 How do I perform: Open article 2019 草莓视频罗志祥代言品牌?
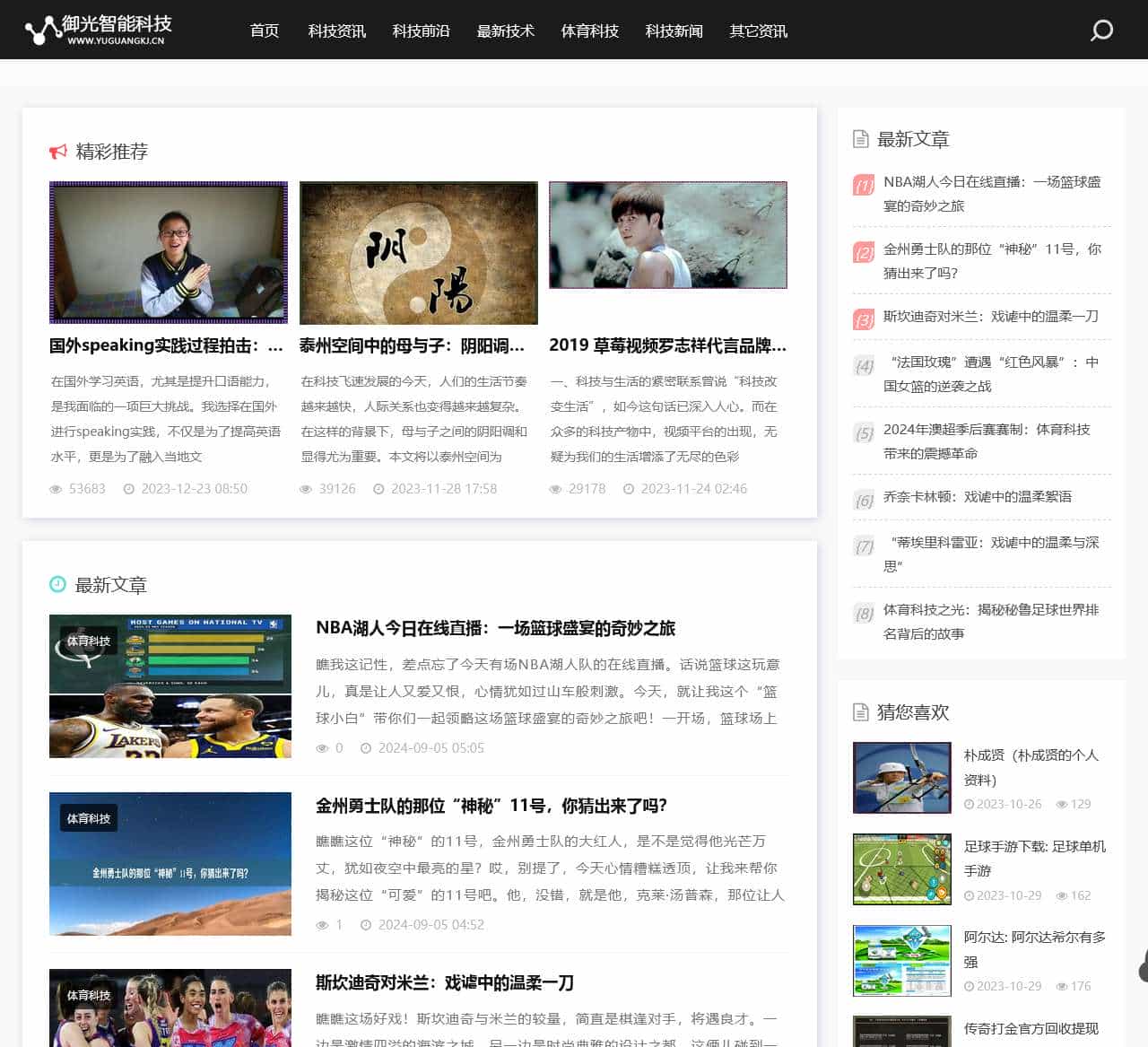tap(667, 345)
